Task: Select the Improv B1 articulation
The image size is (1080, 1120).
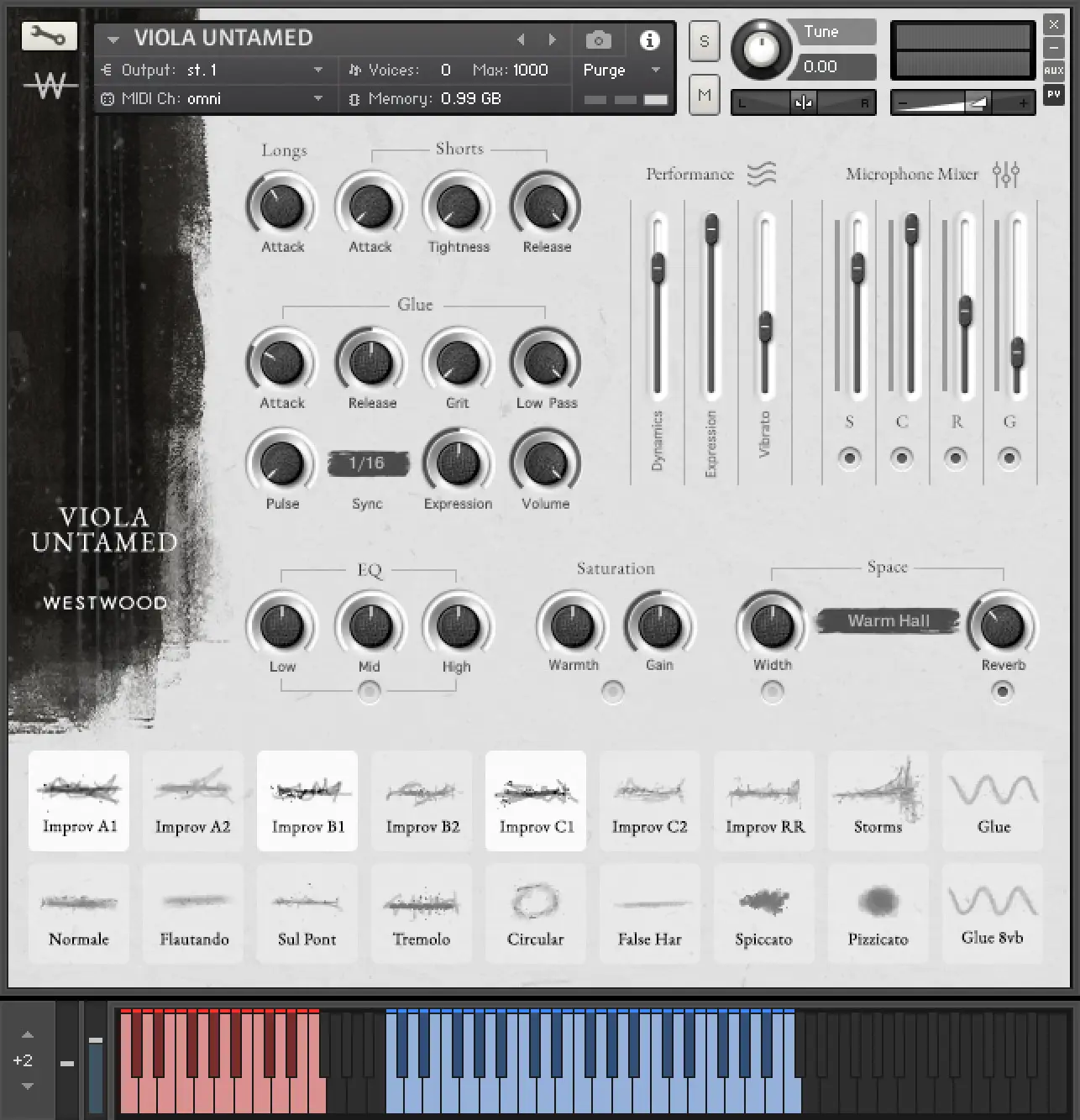Action: [307, 801]
